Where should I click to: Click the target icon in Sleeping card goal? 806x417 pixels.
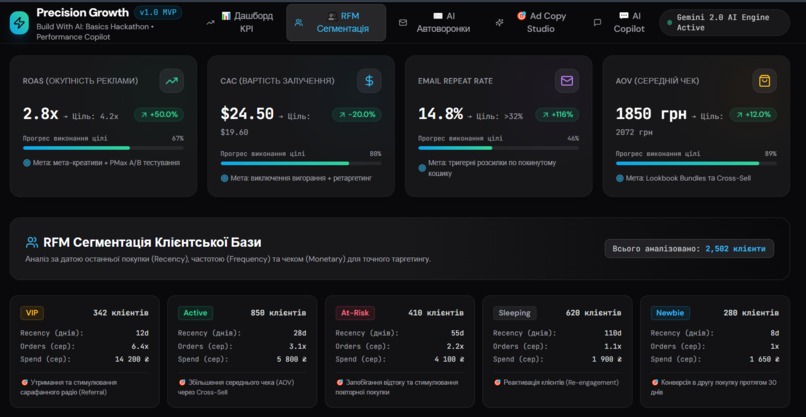[x=497, y=383]
